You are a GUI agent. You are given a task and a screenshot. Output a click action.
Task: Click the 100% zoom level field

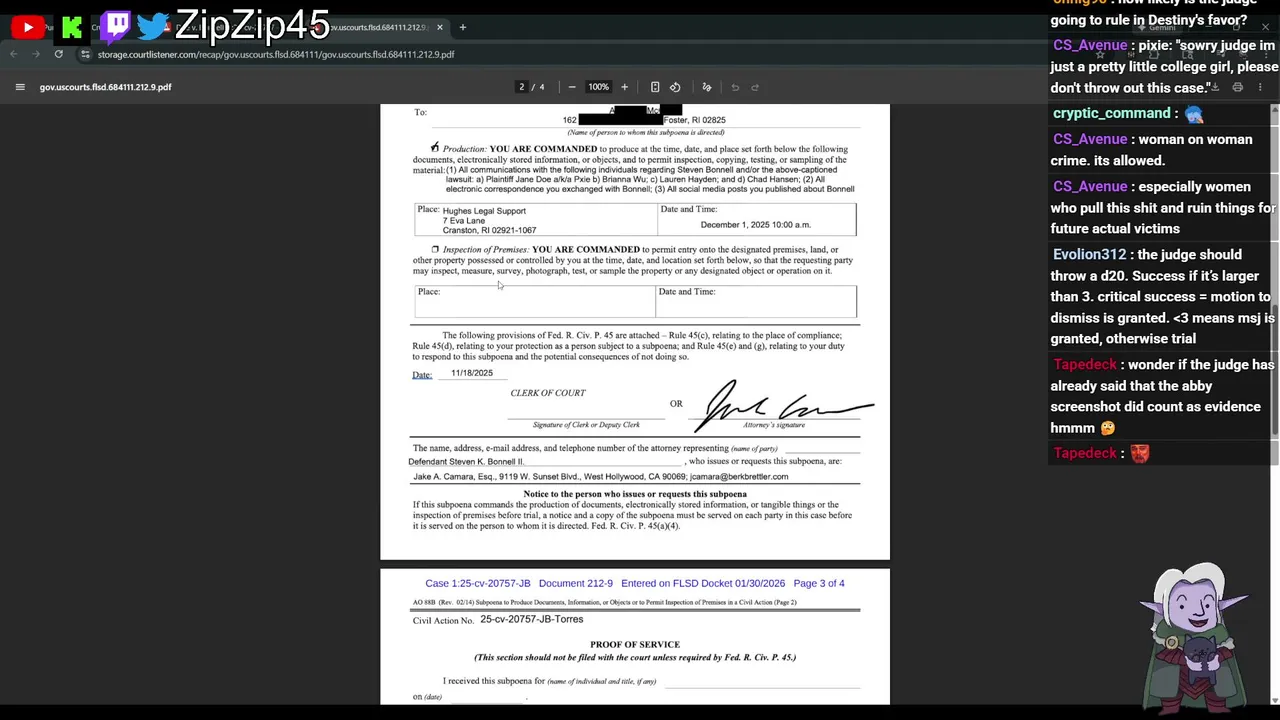[598, 87]
